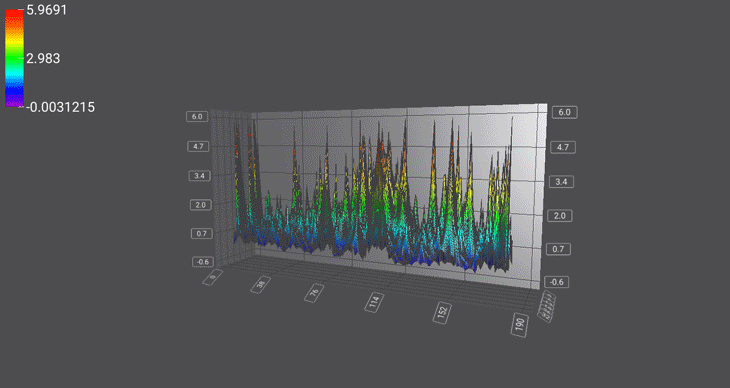
Task: Click the right axis 2.0 label
Action: (x=559, y=216)
